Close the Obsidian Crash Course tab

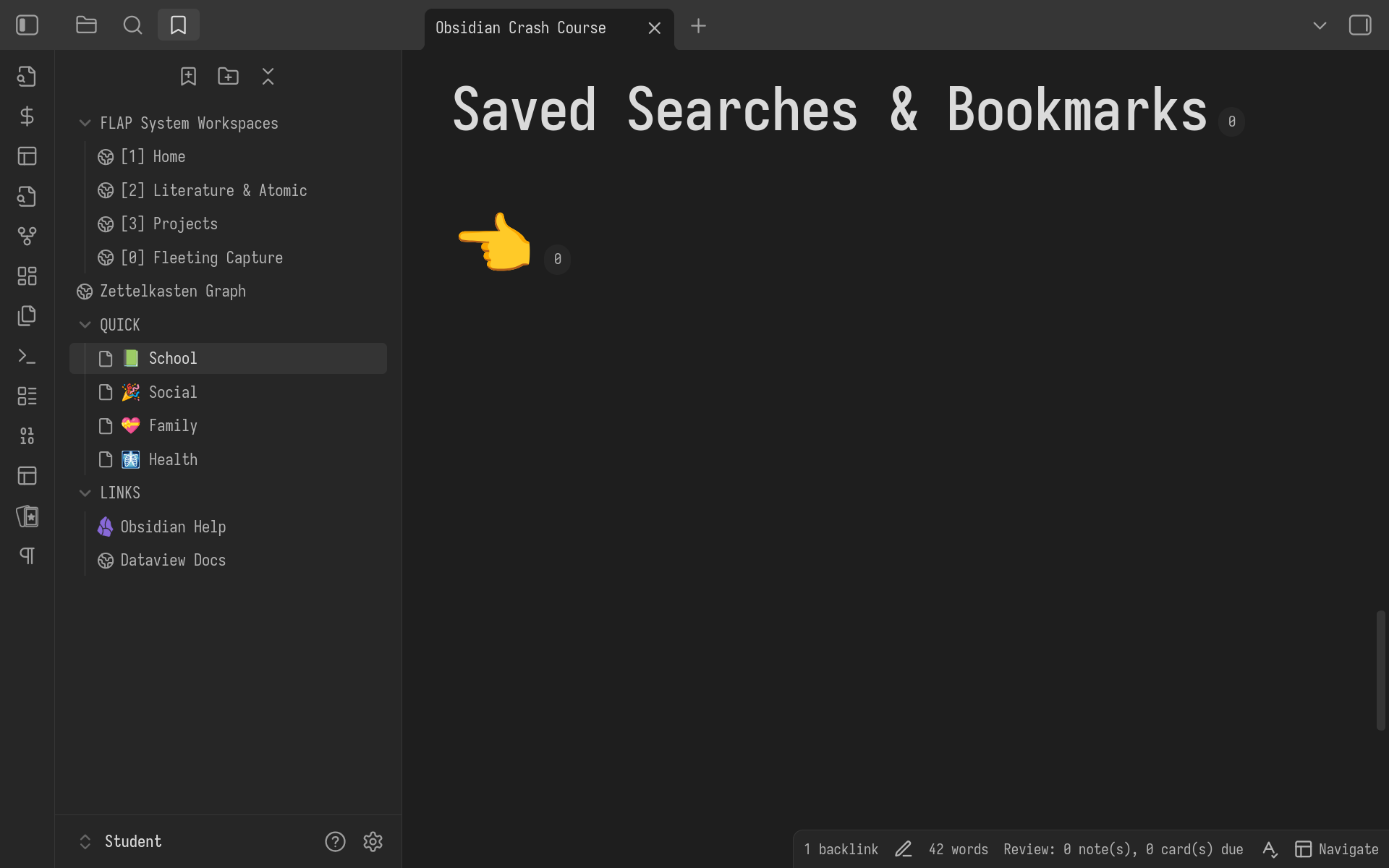655,28
